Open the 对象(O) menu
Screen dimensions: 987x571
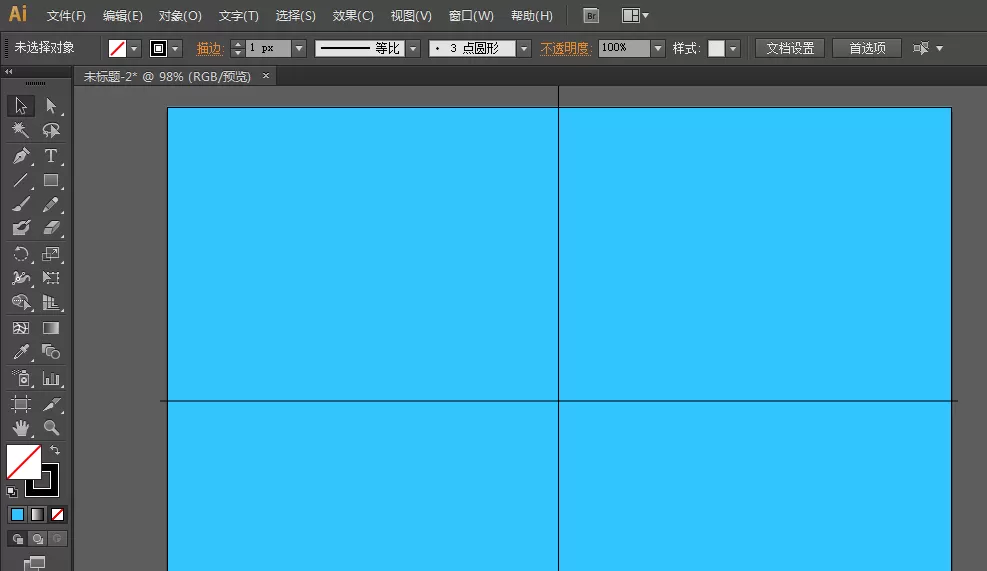click(180, 16)
